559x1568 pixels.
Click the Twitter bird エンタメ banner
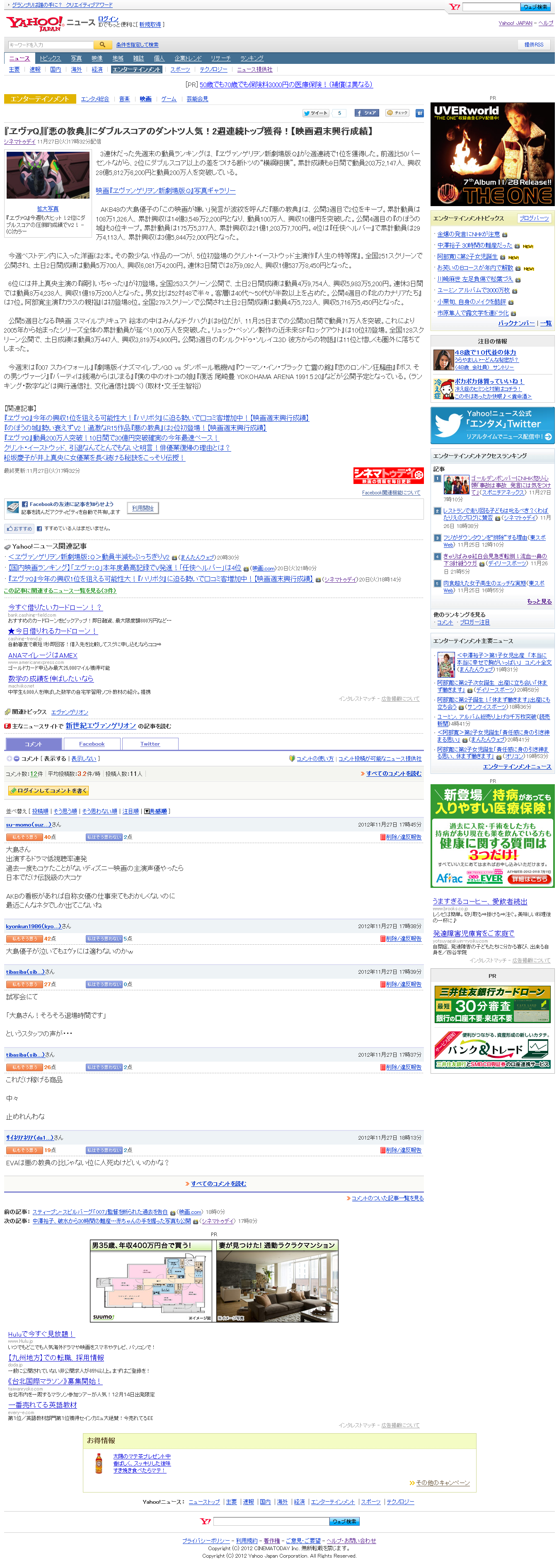click(492, 425)
